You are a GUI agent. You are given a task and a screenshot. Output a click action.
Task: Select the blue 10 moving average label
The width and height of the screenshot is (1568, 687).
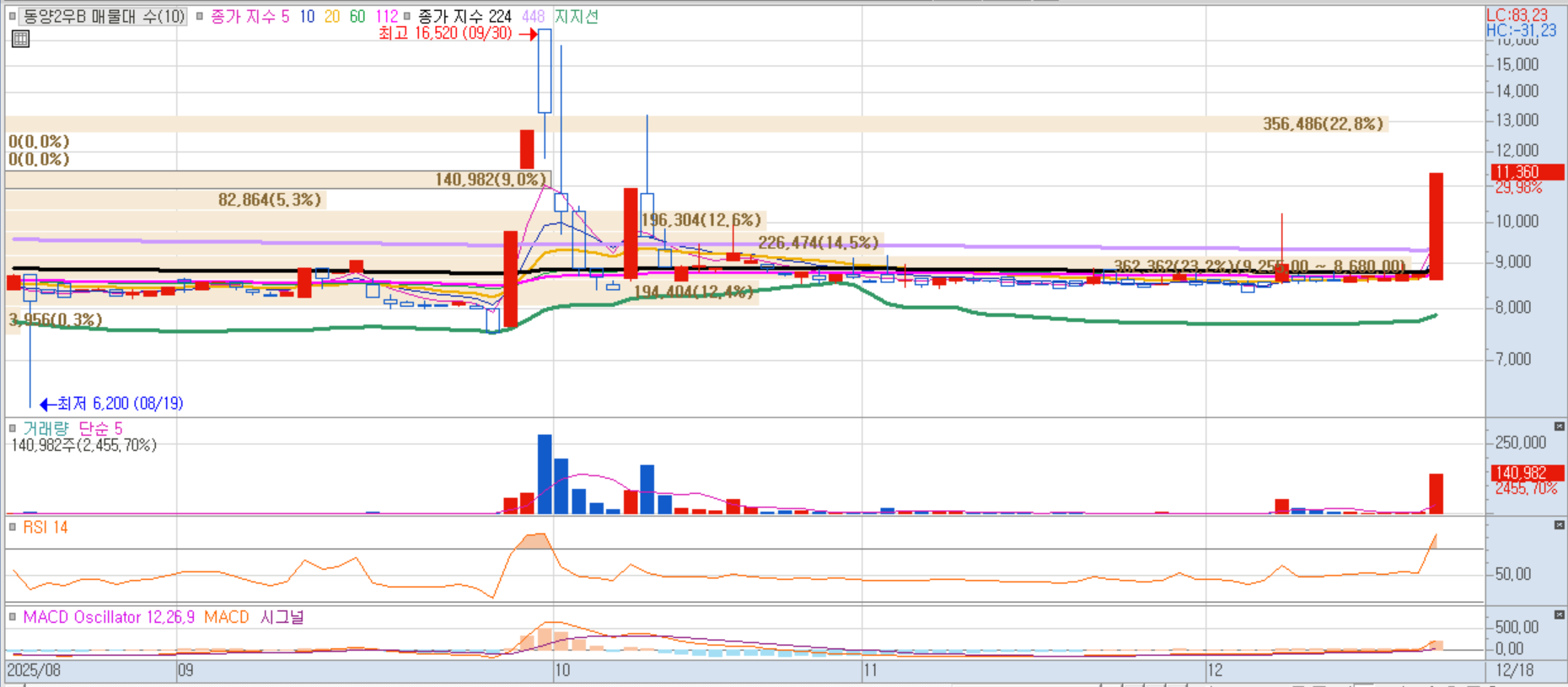[307, 16]
